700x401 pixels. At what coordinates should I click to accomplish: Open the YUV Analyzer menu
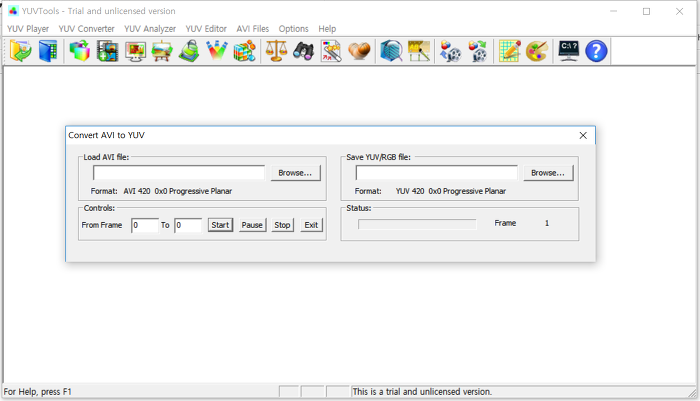point(150,29)
